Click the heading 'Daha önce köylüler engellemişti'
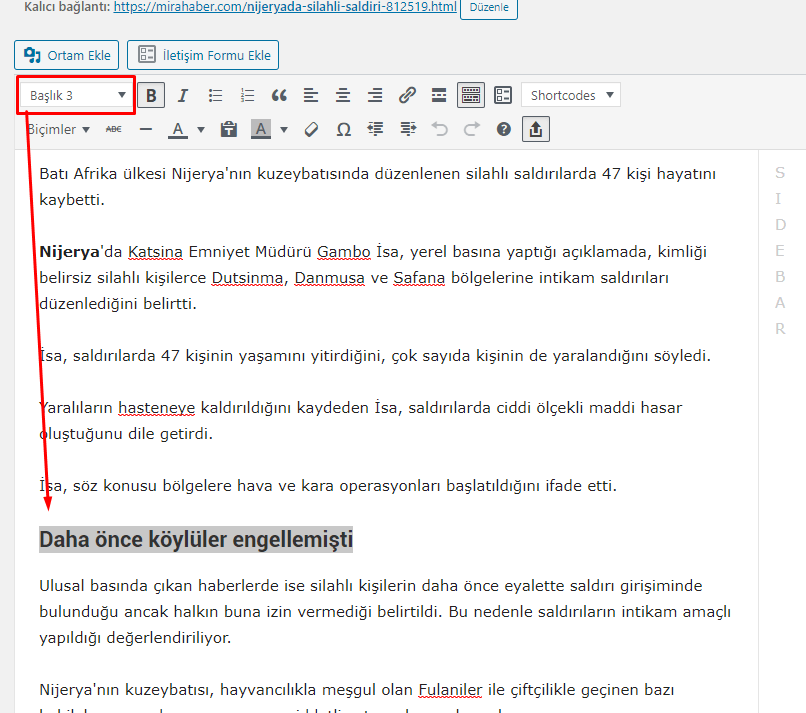This screenshot has width=806, height=713. (x=196, y=540)
